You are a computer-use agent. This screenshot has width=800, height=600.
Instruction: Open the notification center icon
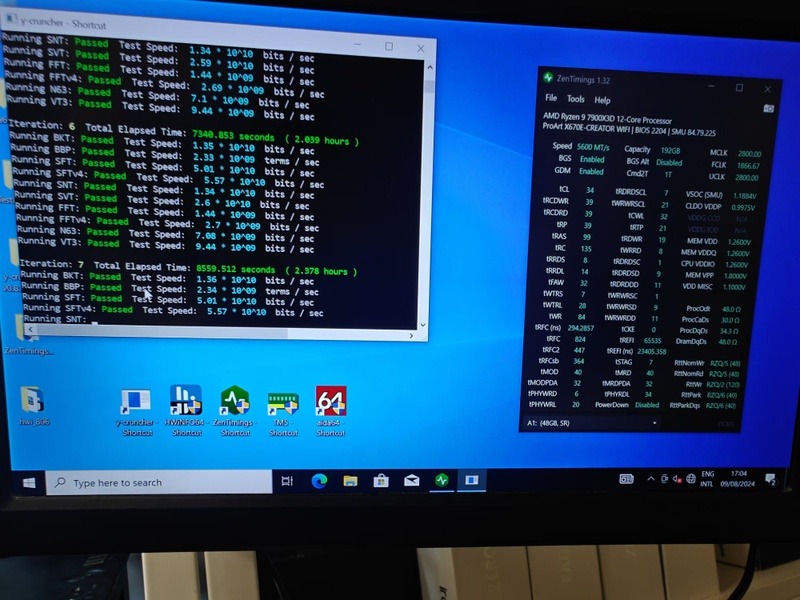[770, 479]
